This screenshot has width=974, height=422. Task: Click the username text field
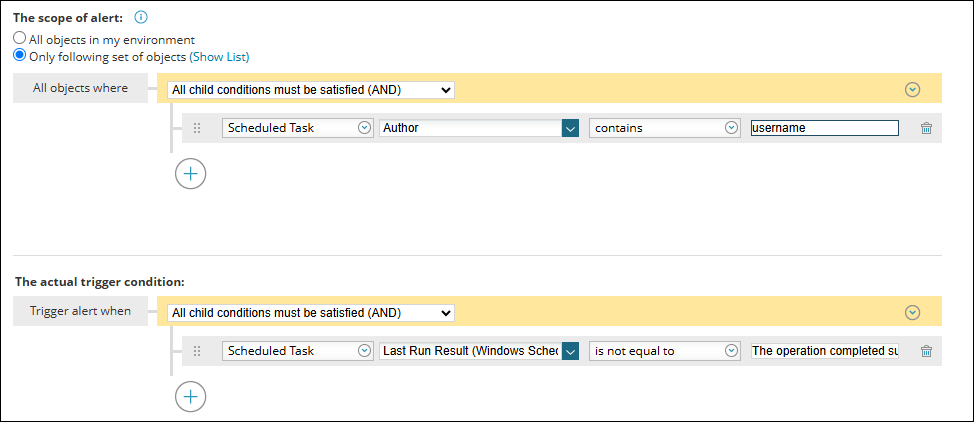824,128
